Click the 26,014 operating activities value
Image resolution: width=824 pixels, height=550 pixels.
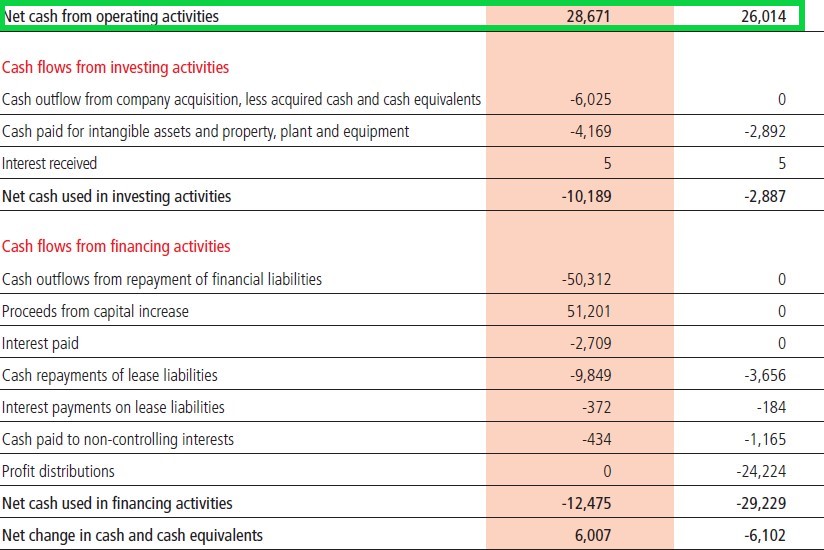(764, 17)
